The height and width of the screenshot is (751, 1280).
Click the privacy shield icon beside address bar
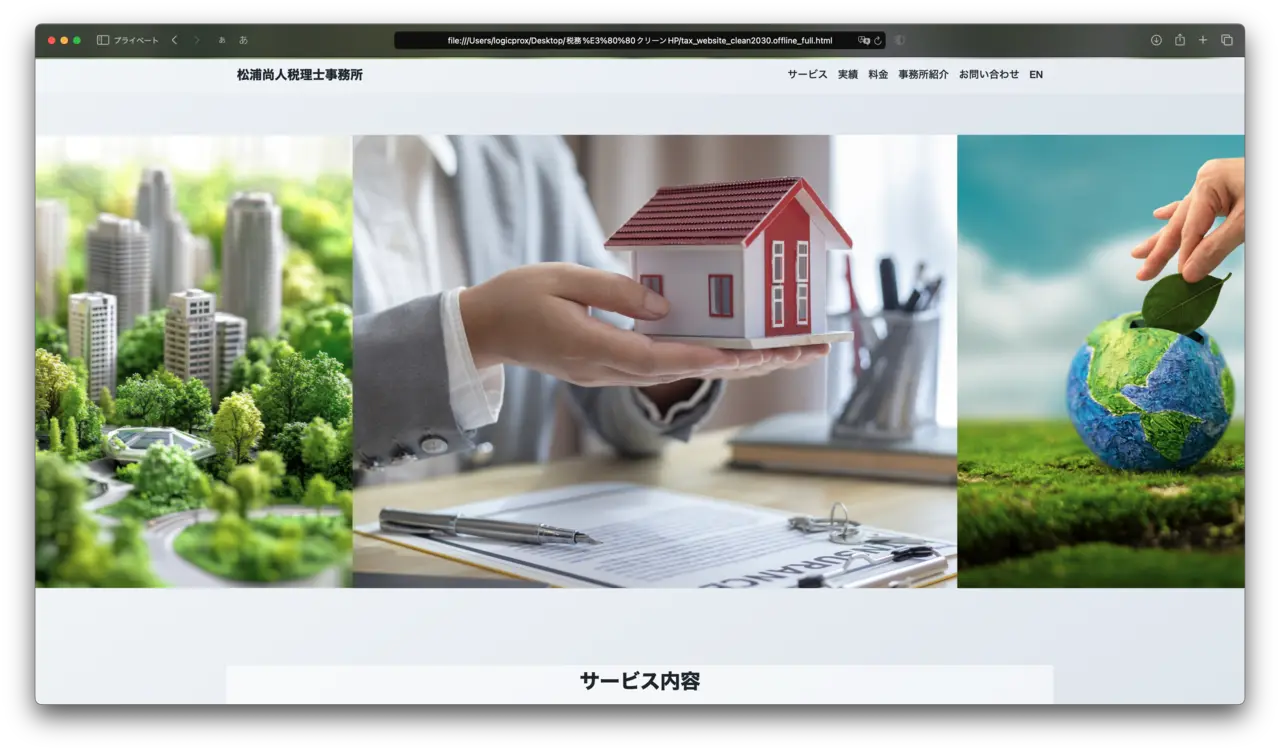pos(900,40)
